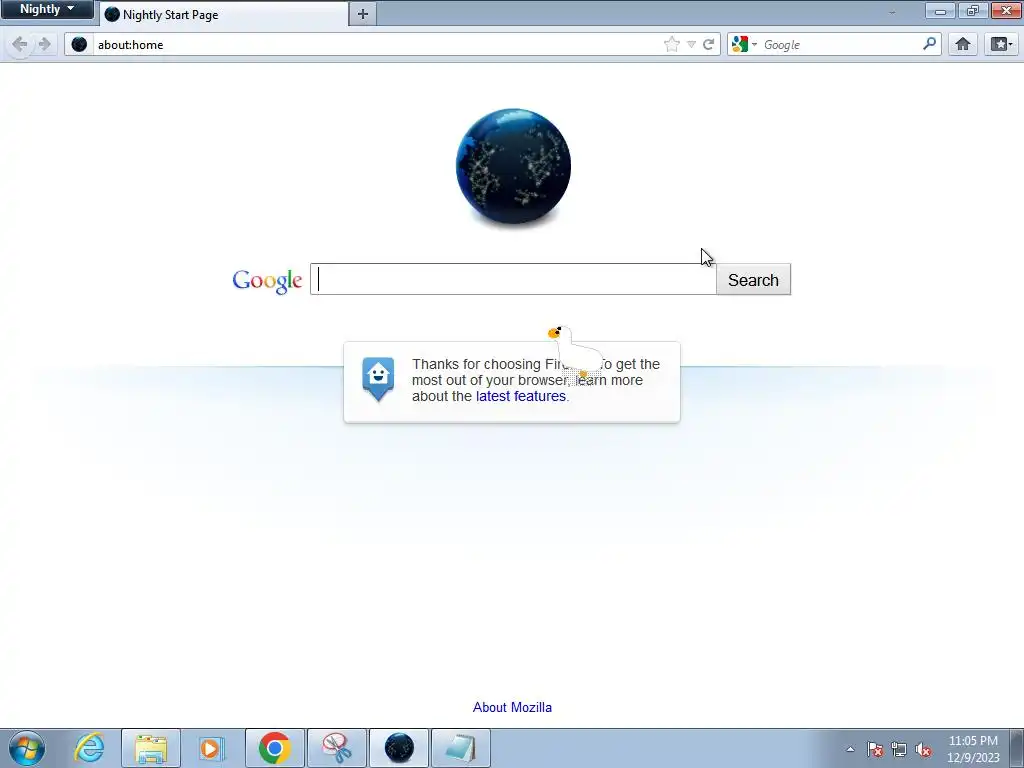Click the site identity globe icon

pyautogui.click(x=79, y=44)
